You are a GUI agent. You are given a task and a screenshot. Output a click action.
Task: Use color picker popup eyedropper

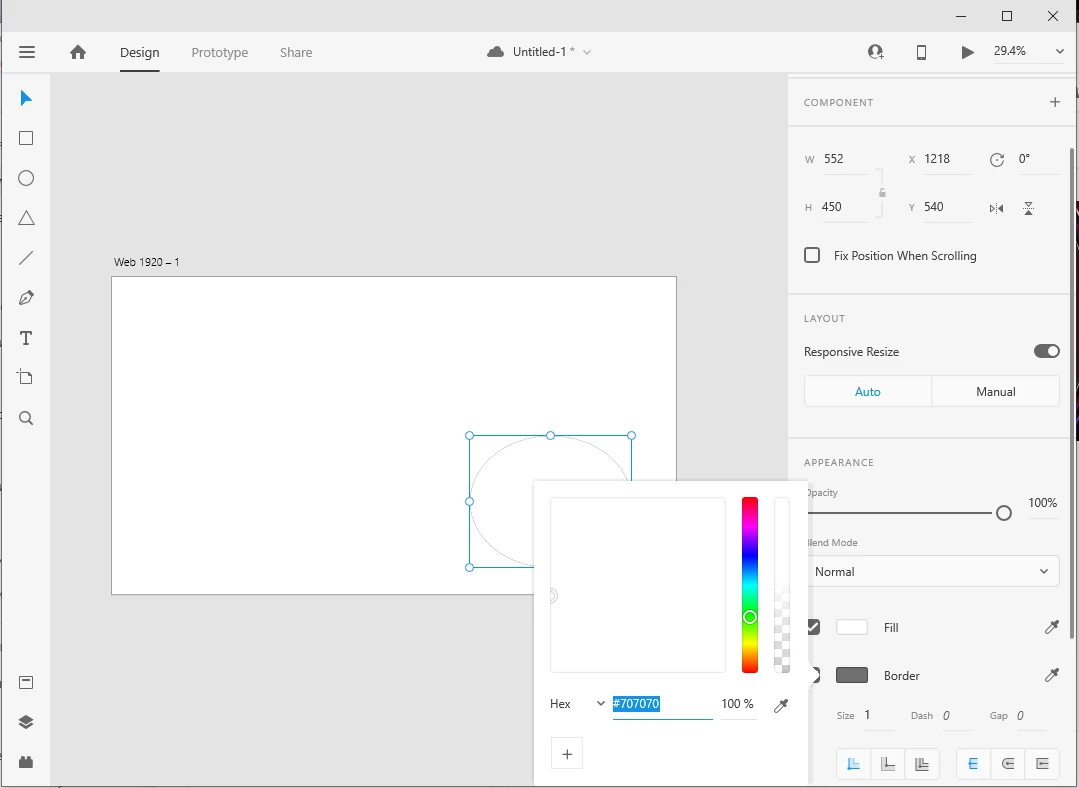(780, 705)
